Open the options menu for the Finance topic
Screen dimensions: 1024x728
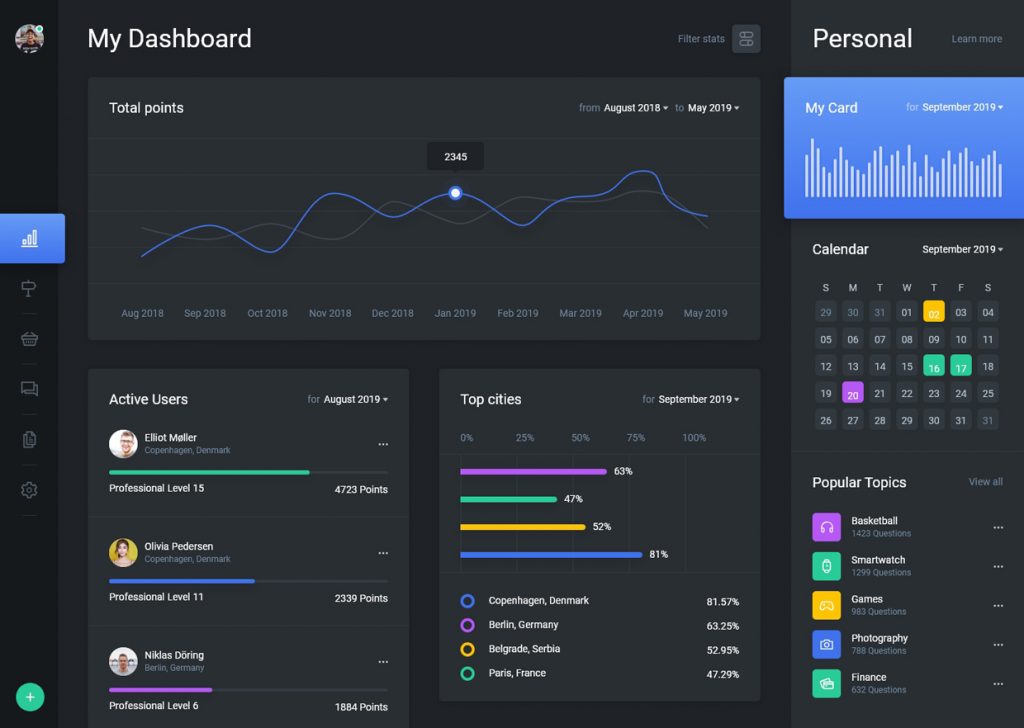997,683
